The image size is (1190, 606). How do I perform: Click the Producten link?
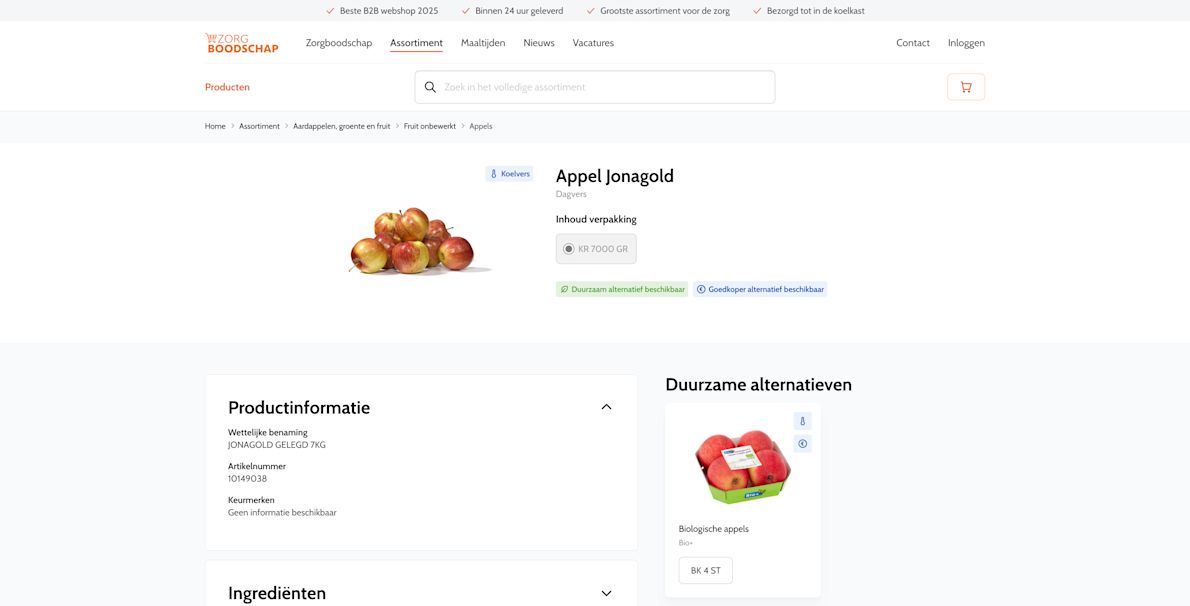pyautogui.click(x=227, y=87)
